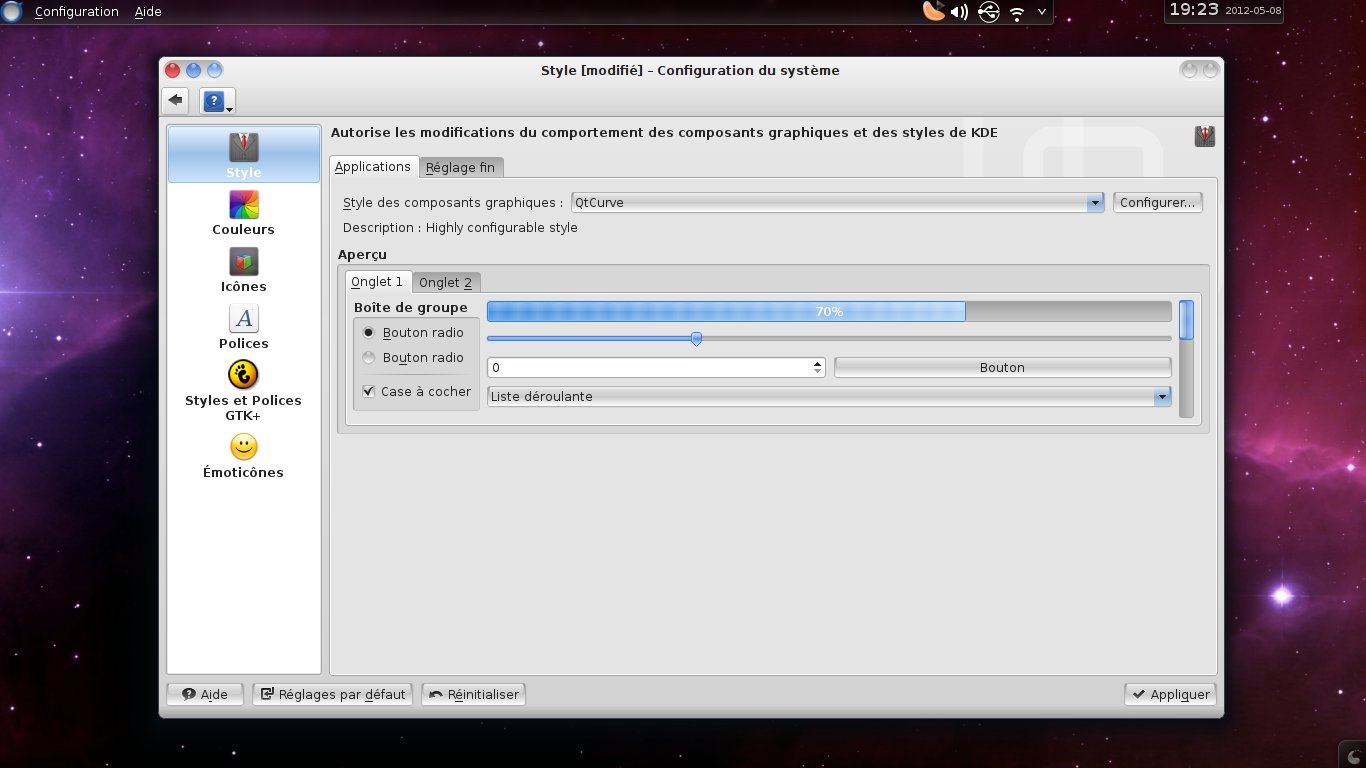Screen dimensions: 1366x768
Task: Switch to the Onglet 2 tab
Action: tap(445, 283)
